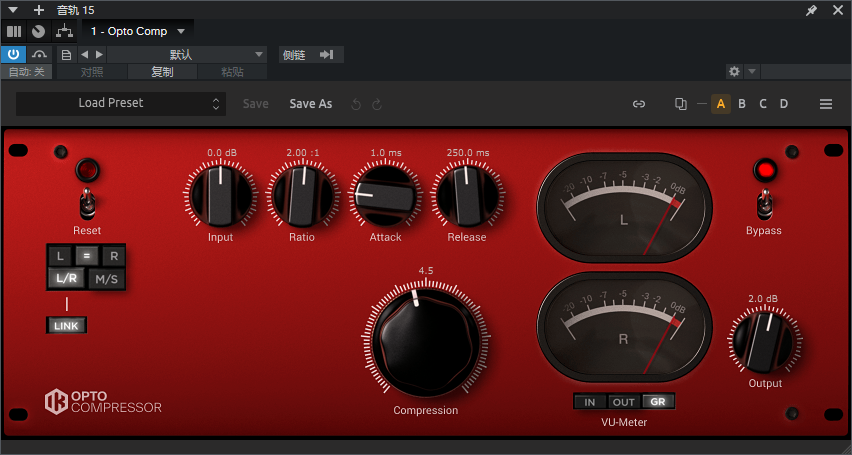This screenshot has width=852, height=455.
Task: Click the 0.0 dB input value
Action: [222, 153]
